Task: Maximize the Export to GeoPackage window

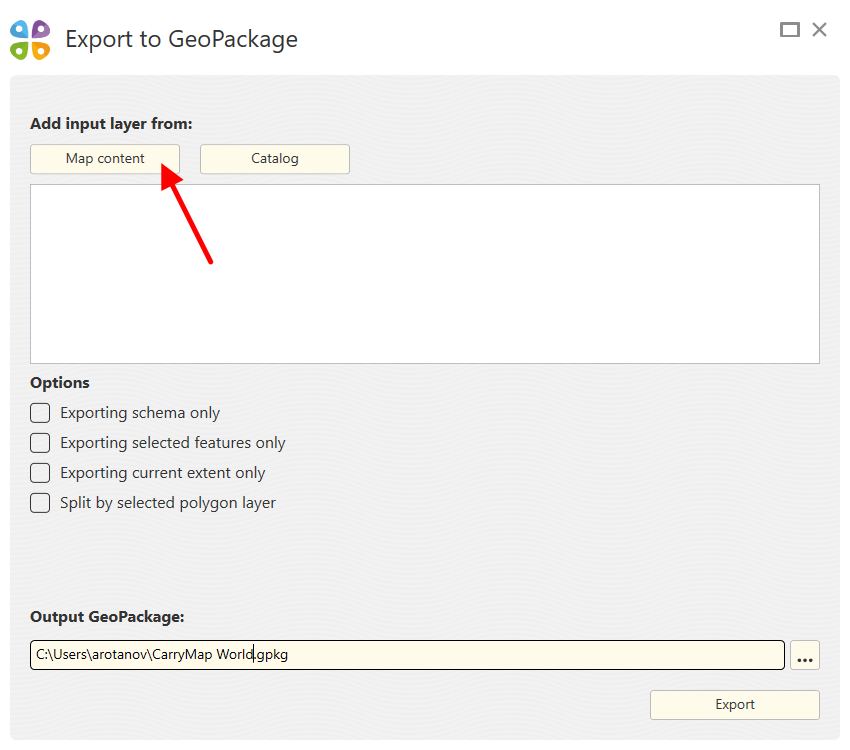Action: point(790,30)
